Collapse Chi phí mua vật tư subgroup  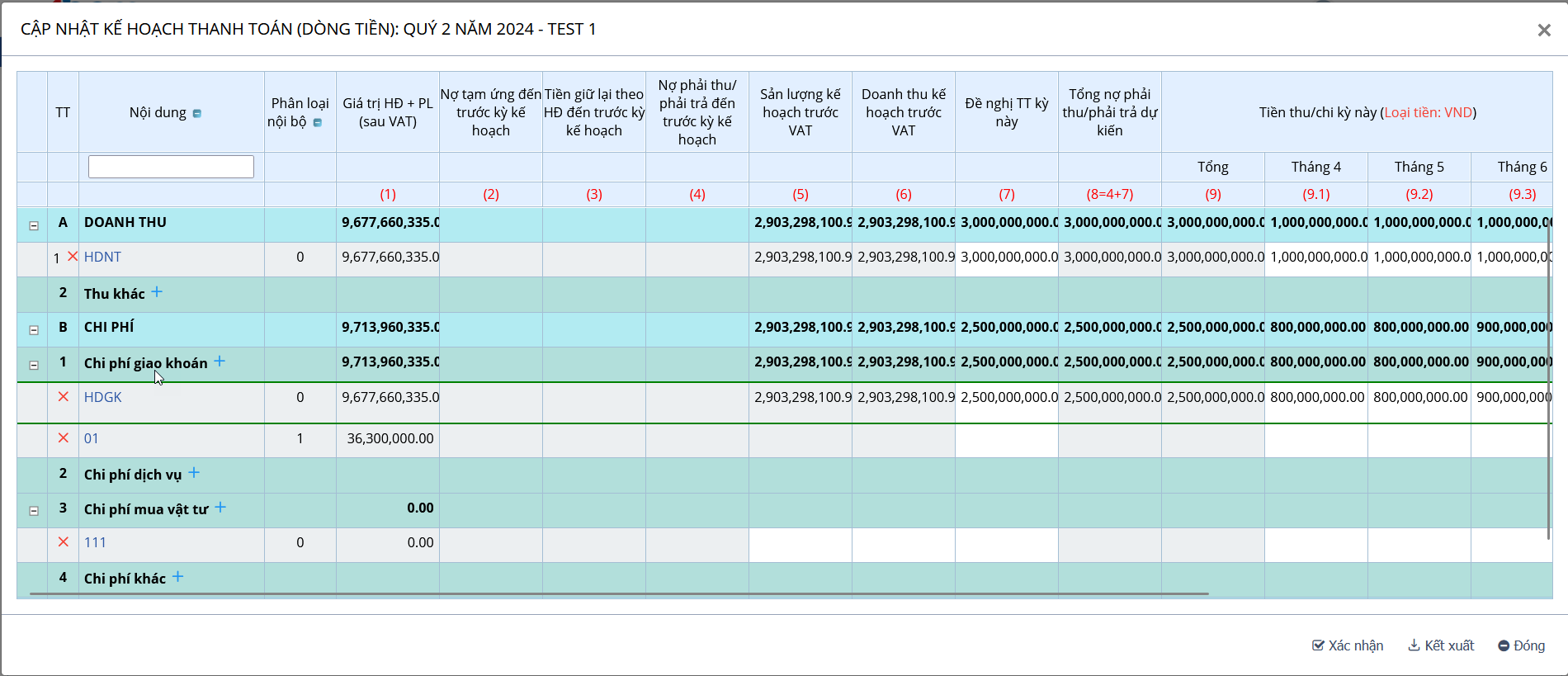[34, 511]
